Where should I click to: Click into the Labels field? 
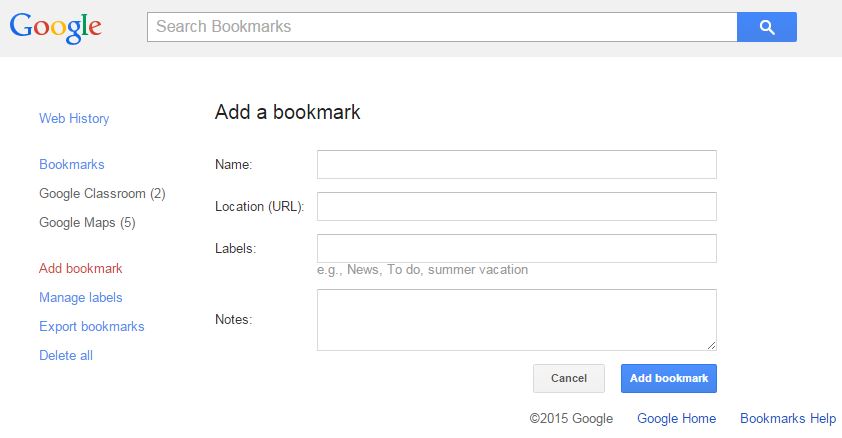(517, 248)
